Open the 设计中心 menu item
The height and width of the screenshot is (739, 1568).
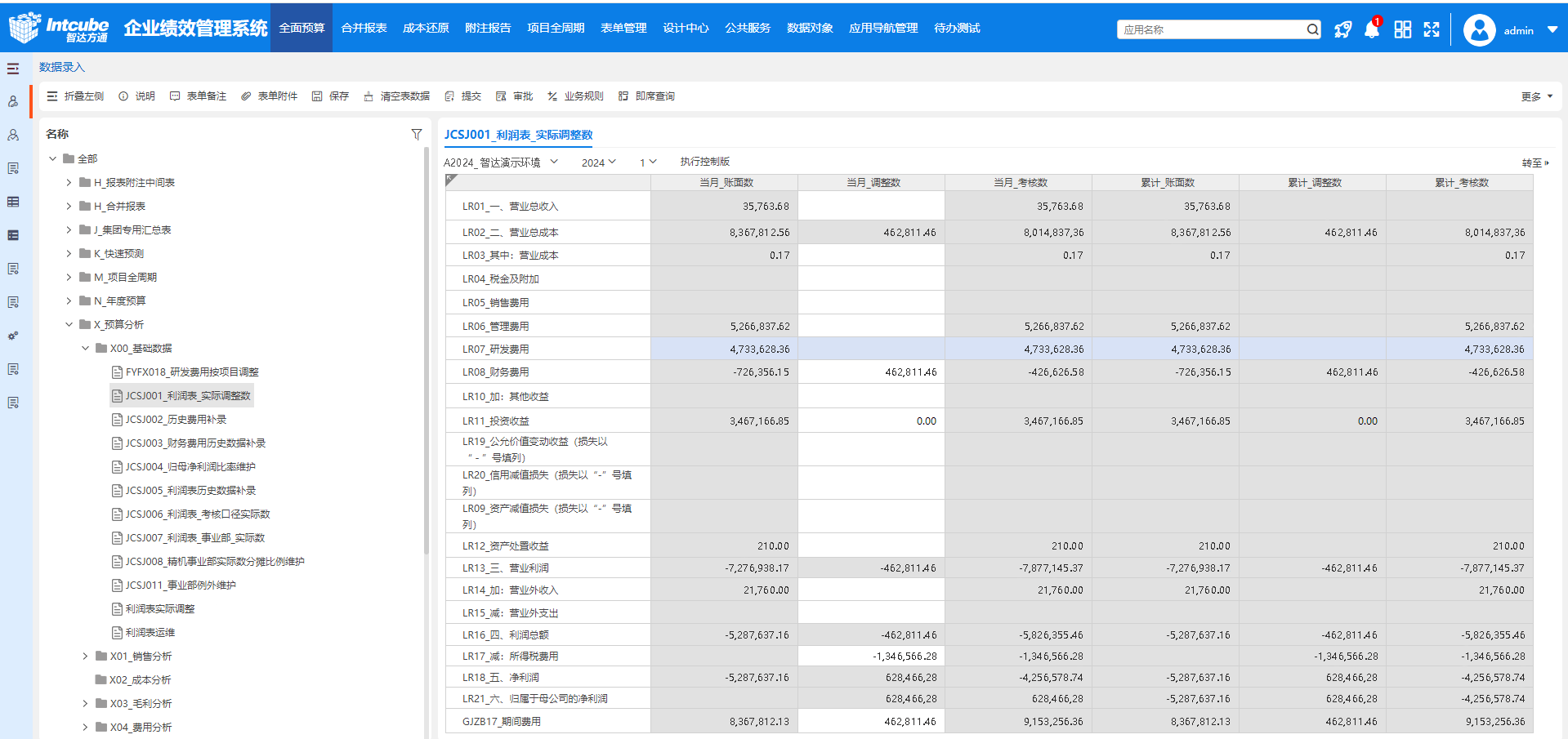coord(685,27)
